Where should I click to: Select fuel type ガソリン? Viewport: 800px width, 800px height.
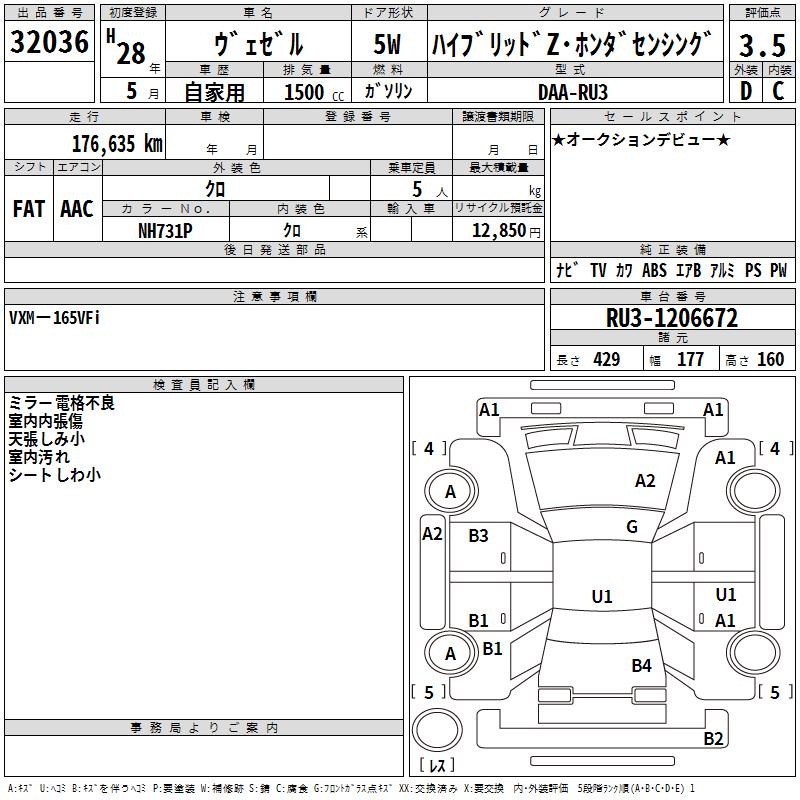388,91
